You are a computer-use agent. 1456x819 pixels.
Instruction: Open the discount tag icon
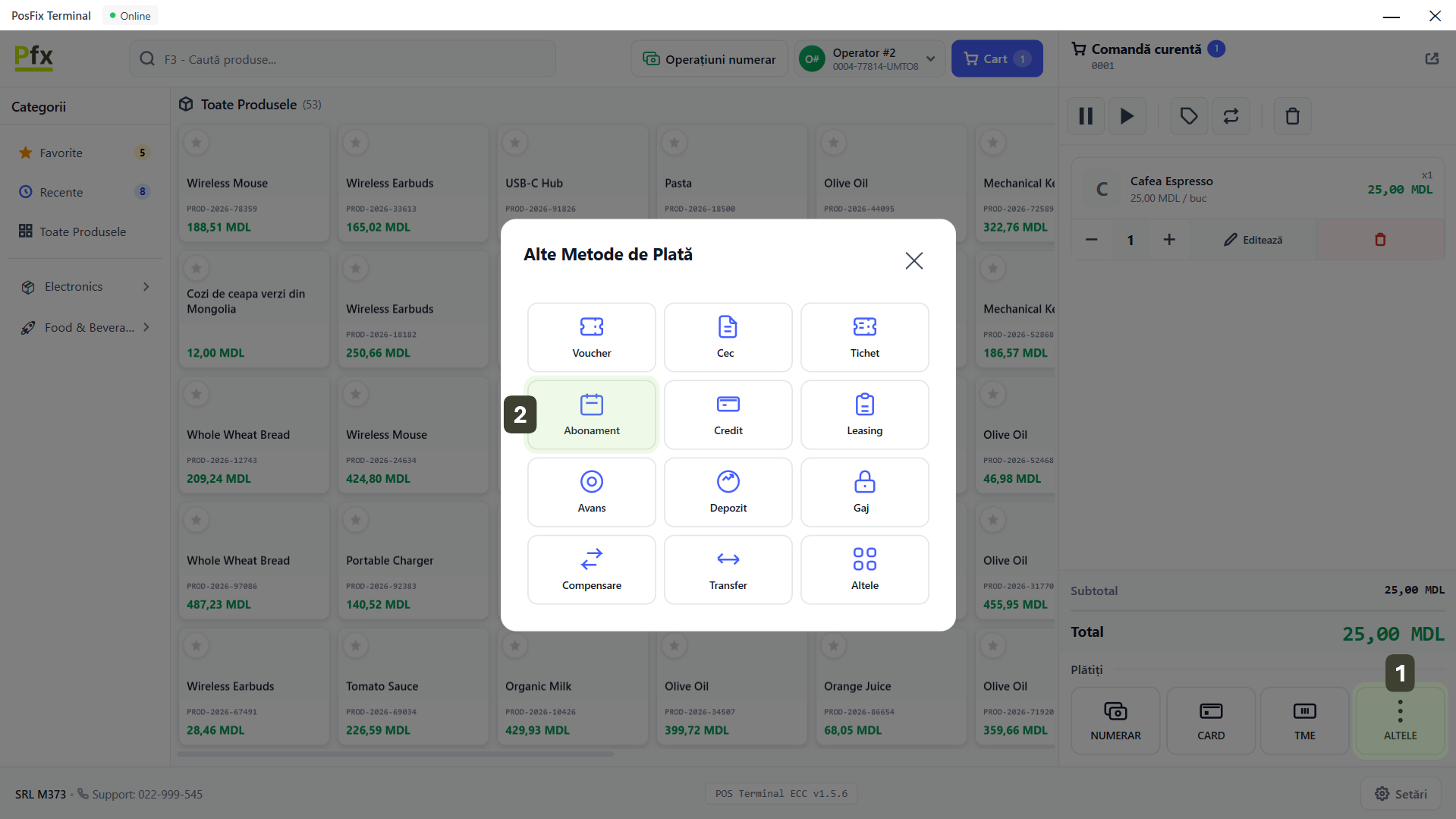(x=1188, y=116)
